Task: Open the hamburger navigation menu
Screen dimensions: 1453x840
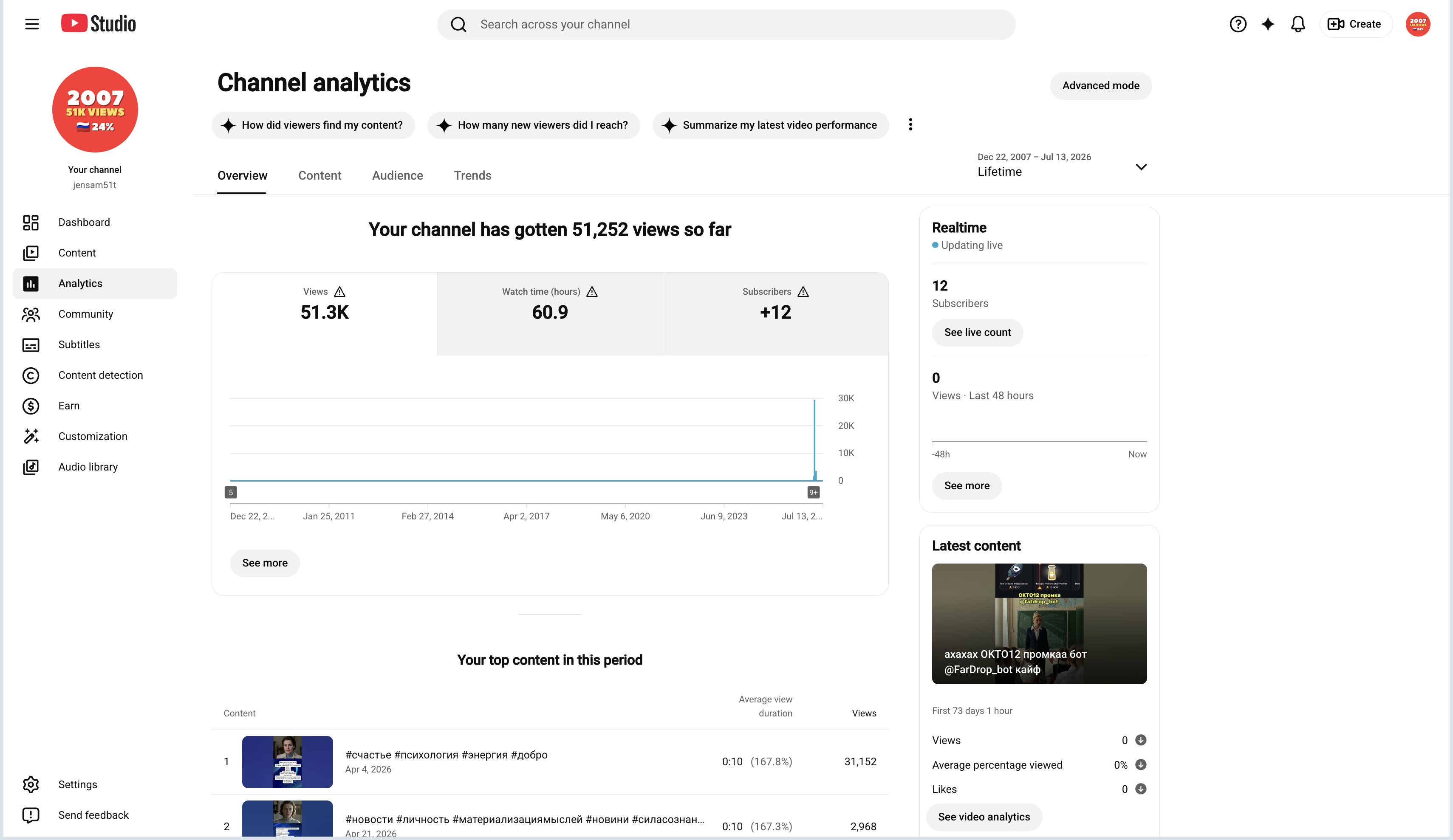Action: [x=32, y=24]
